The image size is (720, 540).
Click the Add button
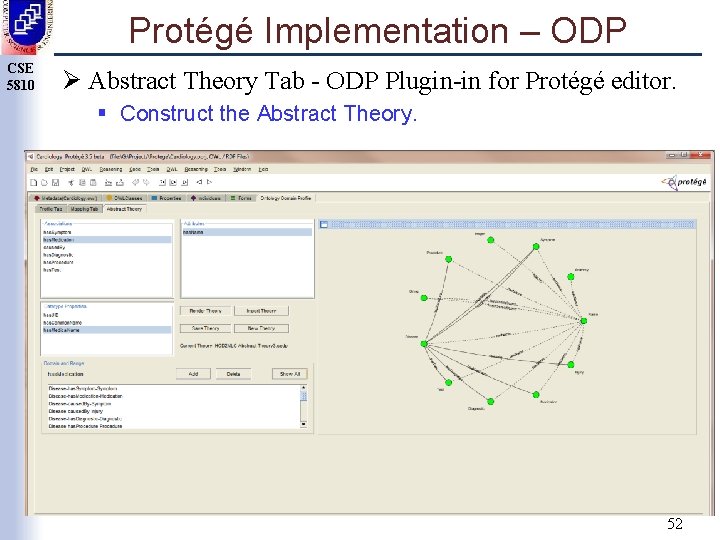(x=193, y=374)
